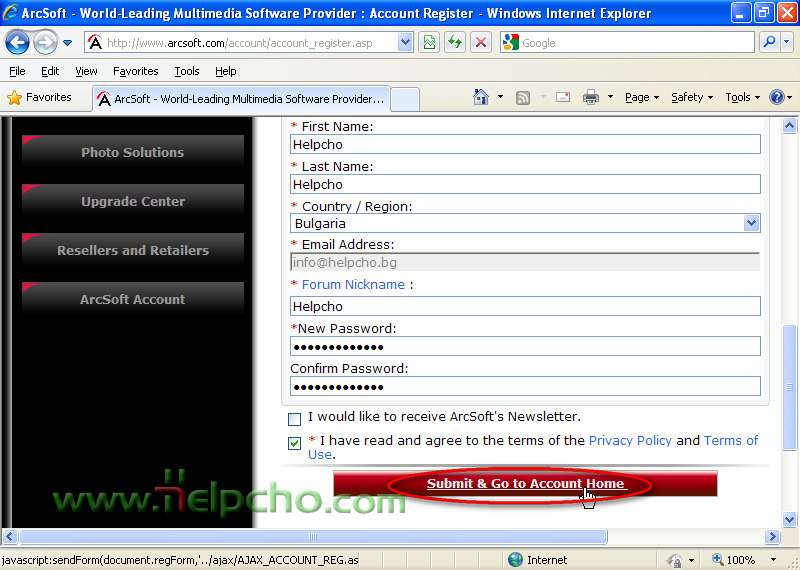Open the View menu
This screenshot has height=570, width=800.
tap(86, 71)
